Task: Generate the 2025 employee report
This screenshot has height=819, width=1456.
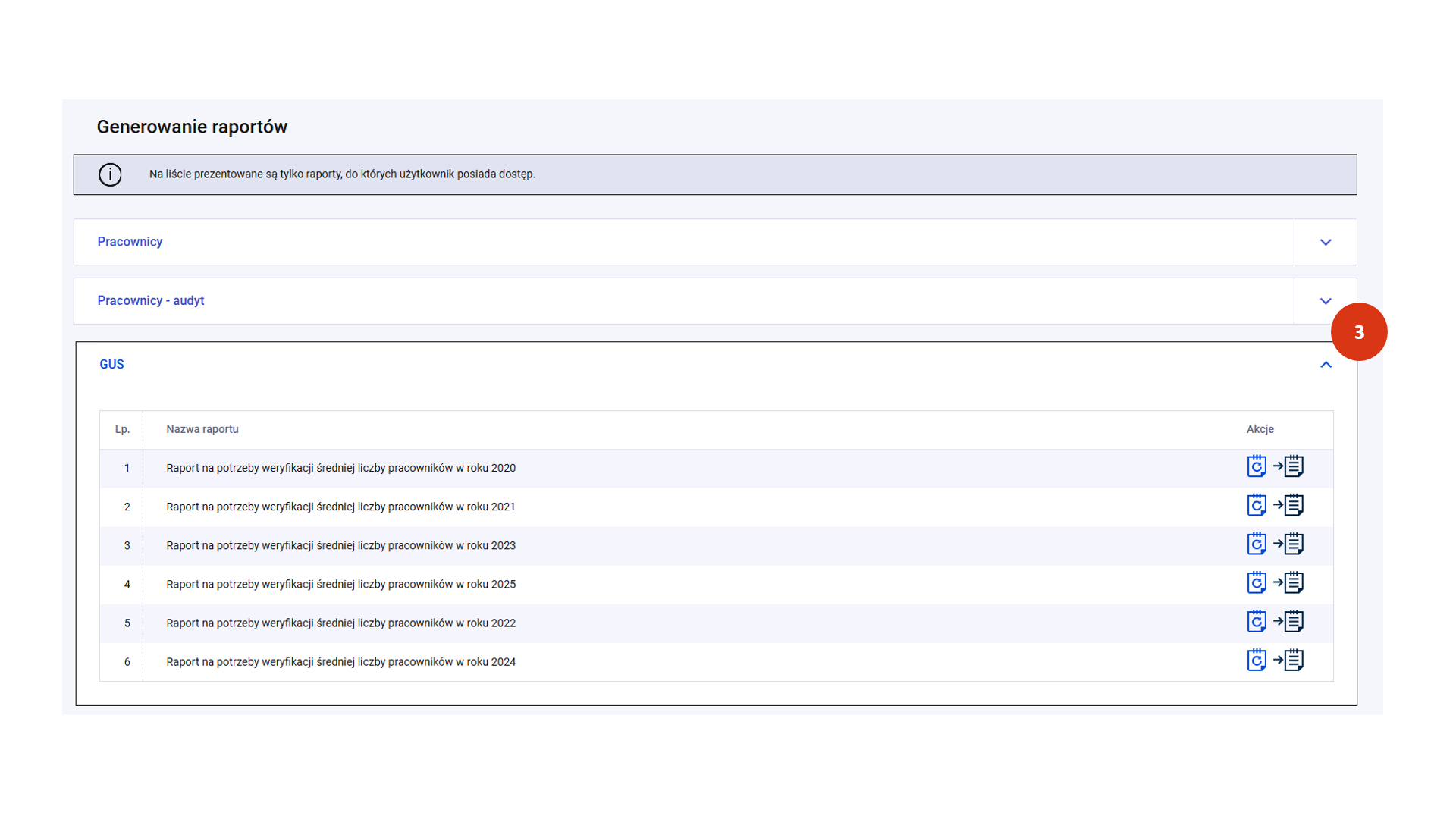Action: click(x=1256, y=582)
